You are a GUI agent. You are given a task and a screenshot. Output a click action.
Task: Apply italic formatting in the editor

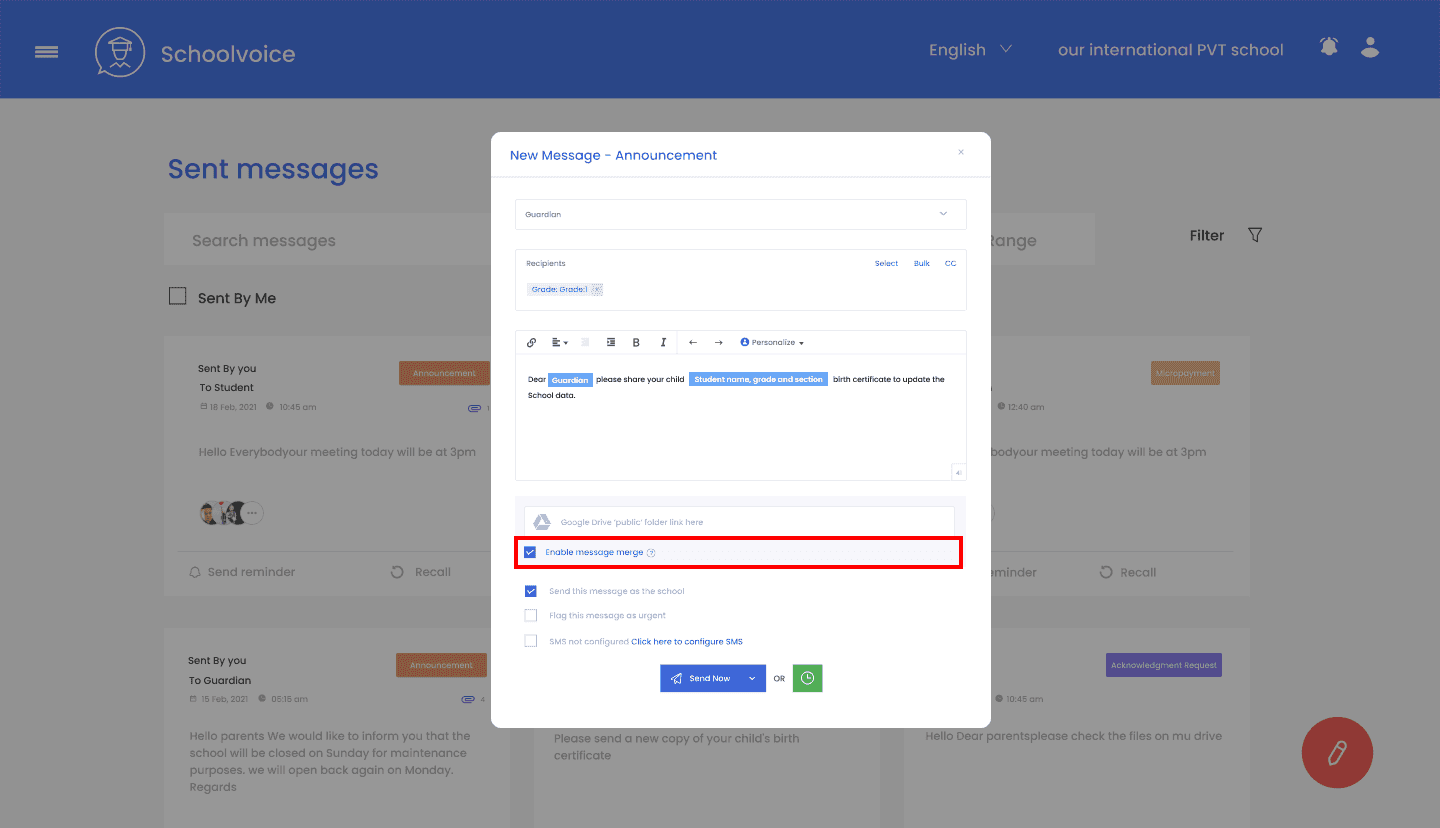click(663, 342)
